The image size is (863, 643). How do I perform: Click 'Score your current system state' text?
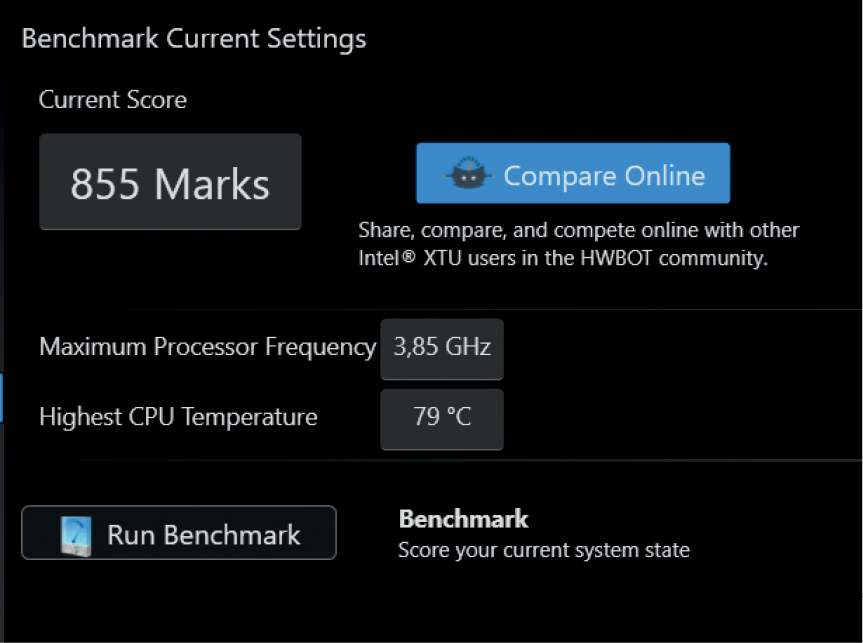[543, 550]
